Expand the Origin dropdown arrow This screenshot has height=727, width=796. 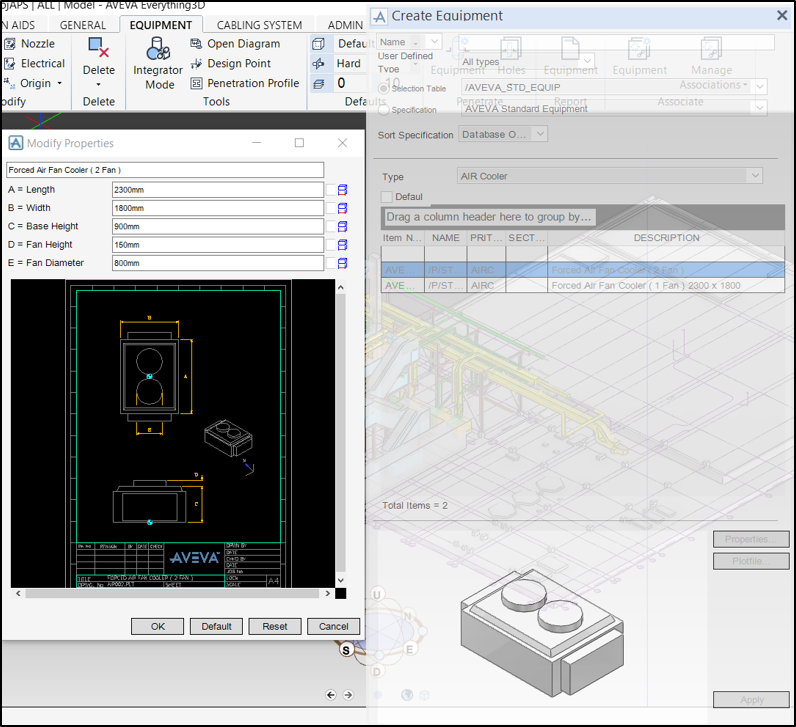click(x=59, y=83)
